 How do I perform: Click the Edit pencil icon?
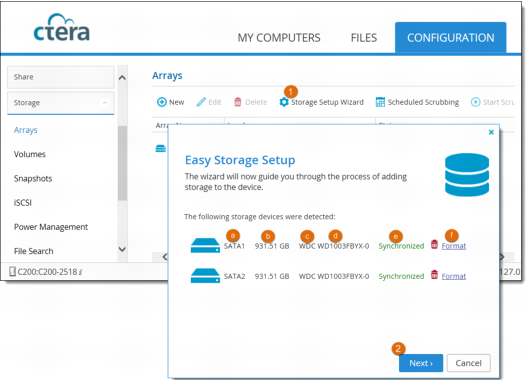[x=201, y=102]
